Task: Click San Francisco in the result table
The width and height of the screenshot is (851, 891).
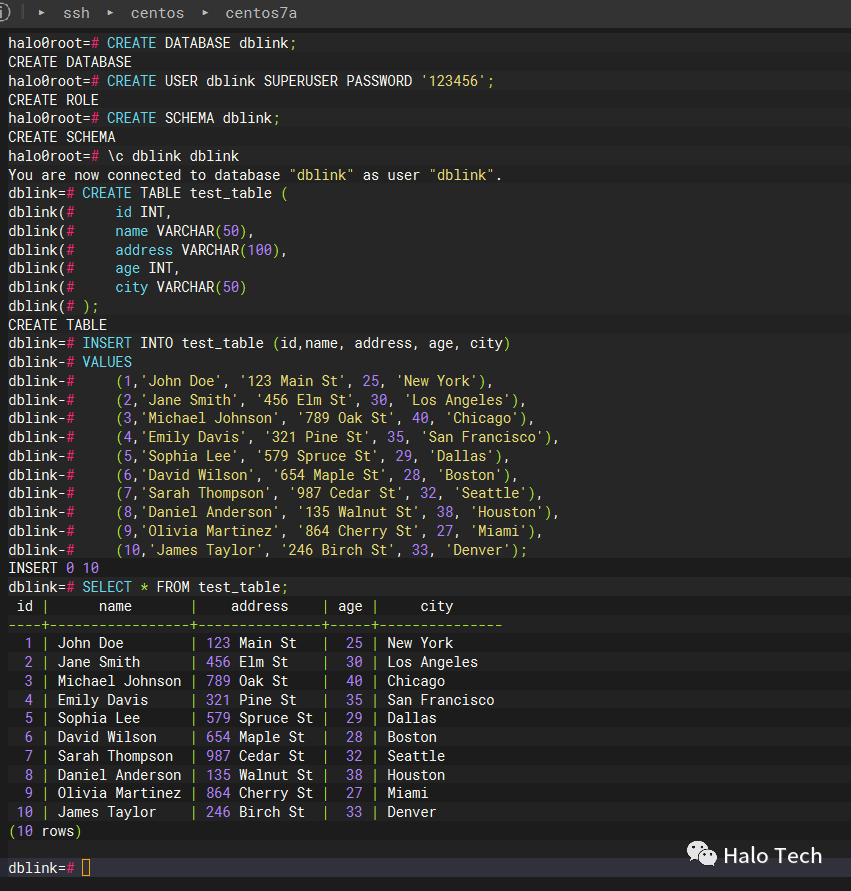Action: pyautogui.click(x=440, y=700)
